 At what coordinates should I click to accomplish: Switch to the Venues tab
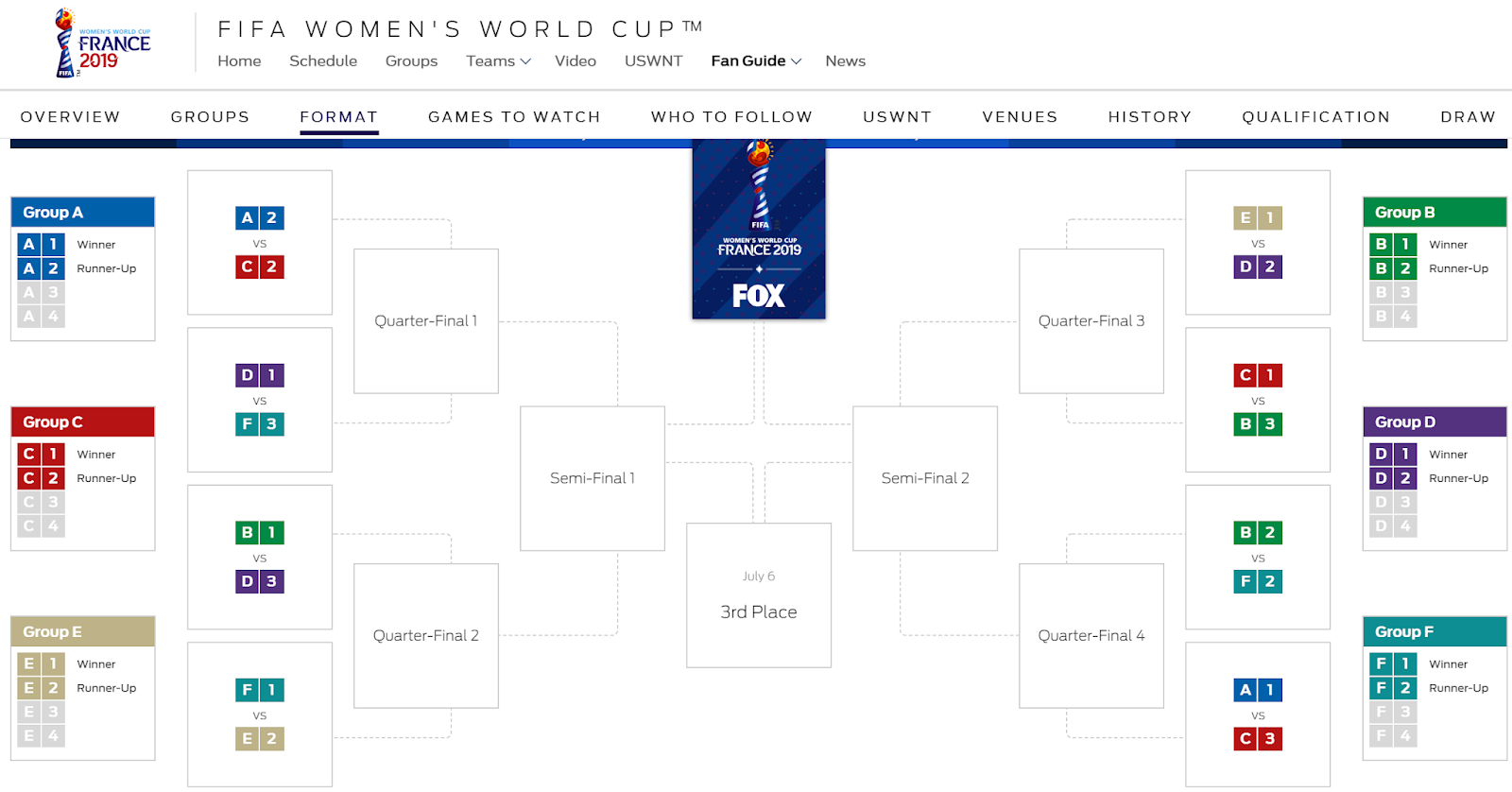coord(1020,117)
